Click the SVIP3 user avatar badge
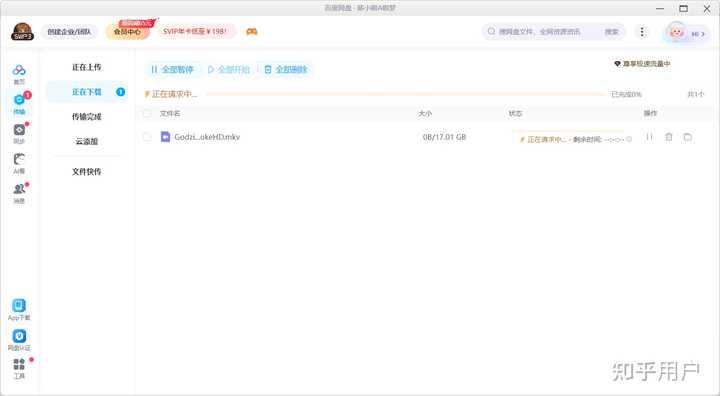 point(22,32)
